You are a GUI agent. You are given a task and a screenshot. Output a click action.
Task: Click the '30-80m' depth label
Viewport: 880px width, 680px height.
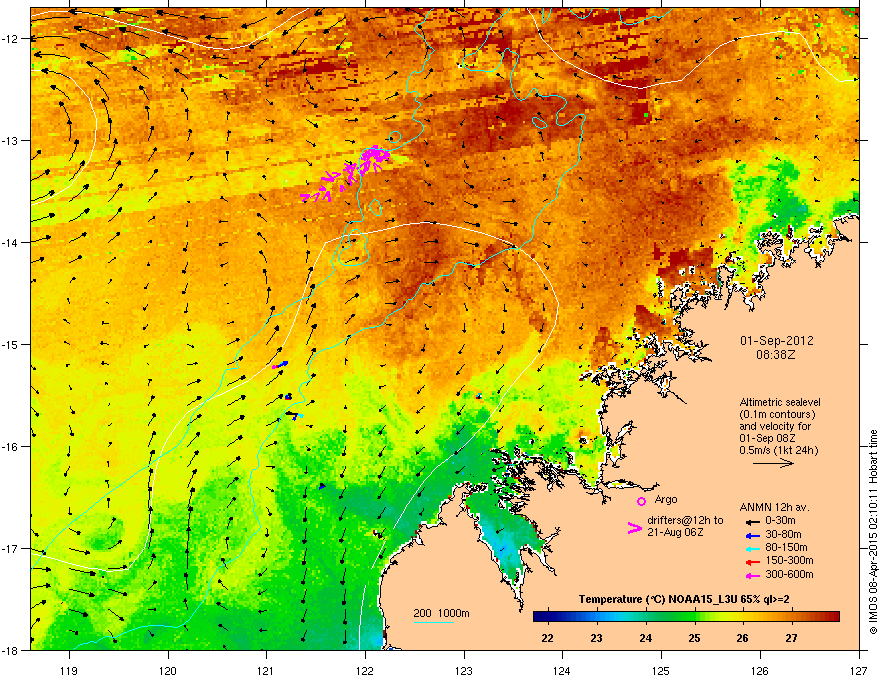(x=783, y=534)
